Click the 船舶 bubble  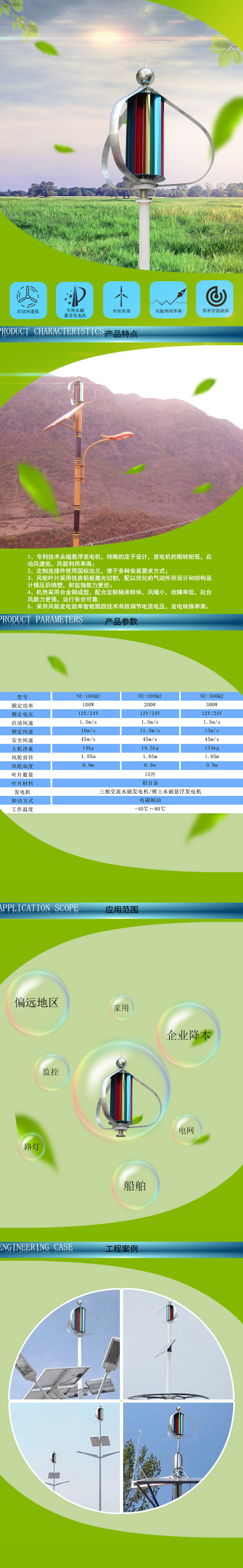(134, 1184)
